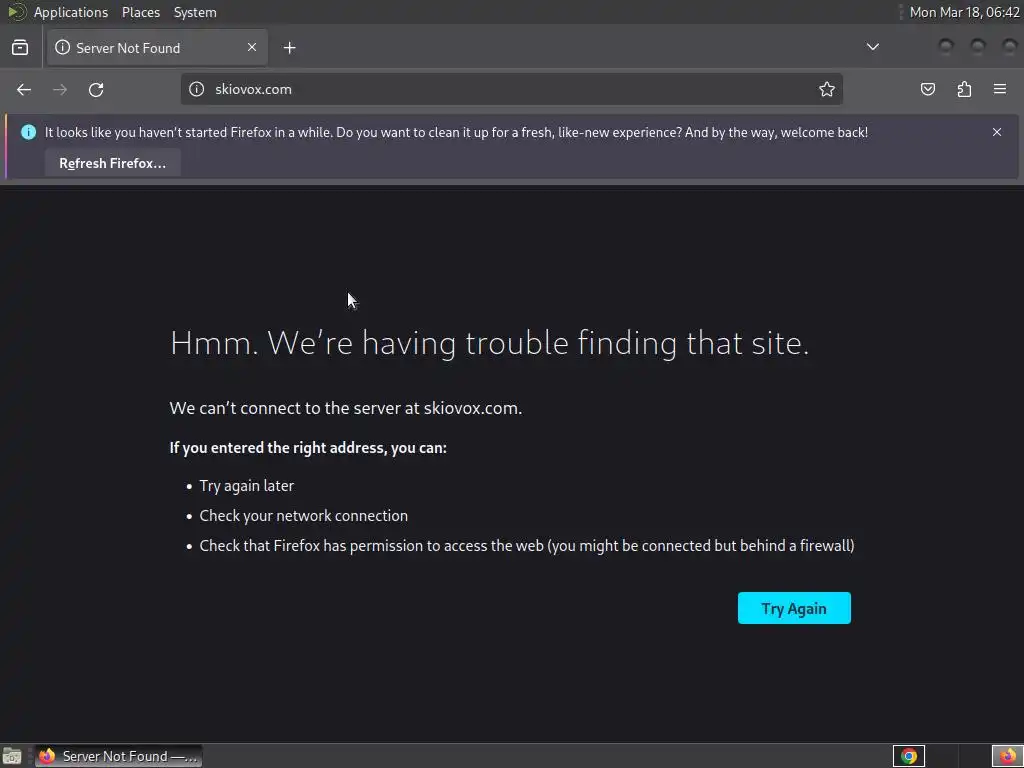Open the Pocket save icon

928,89
